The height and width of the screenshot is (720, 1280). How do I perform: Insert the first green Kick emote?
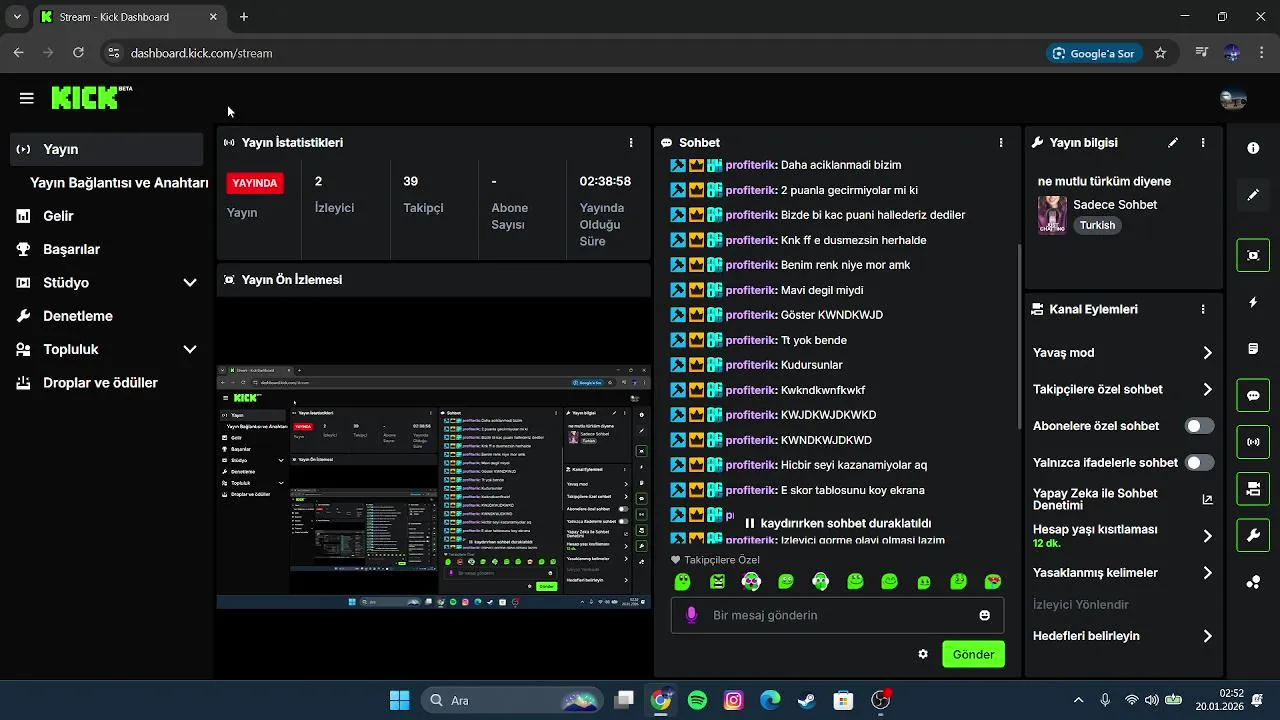[x=683, y=582]
